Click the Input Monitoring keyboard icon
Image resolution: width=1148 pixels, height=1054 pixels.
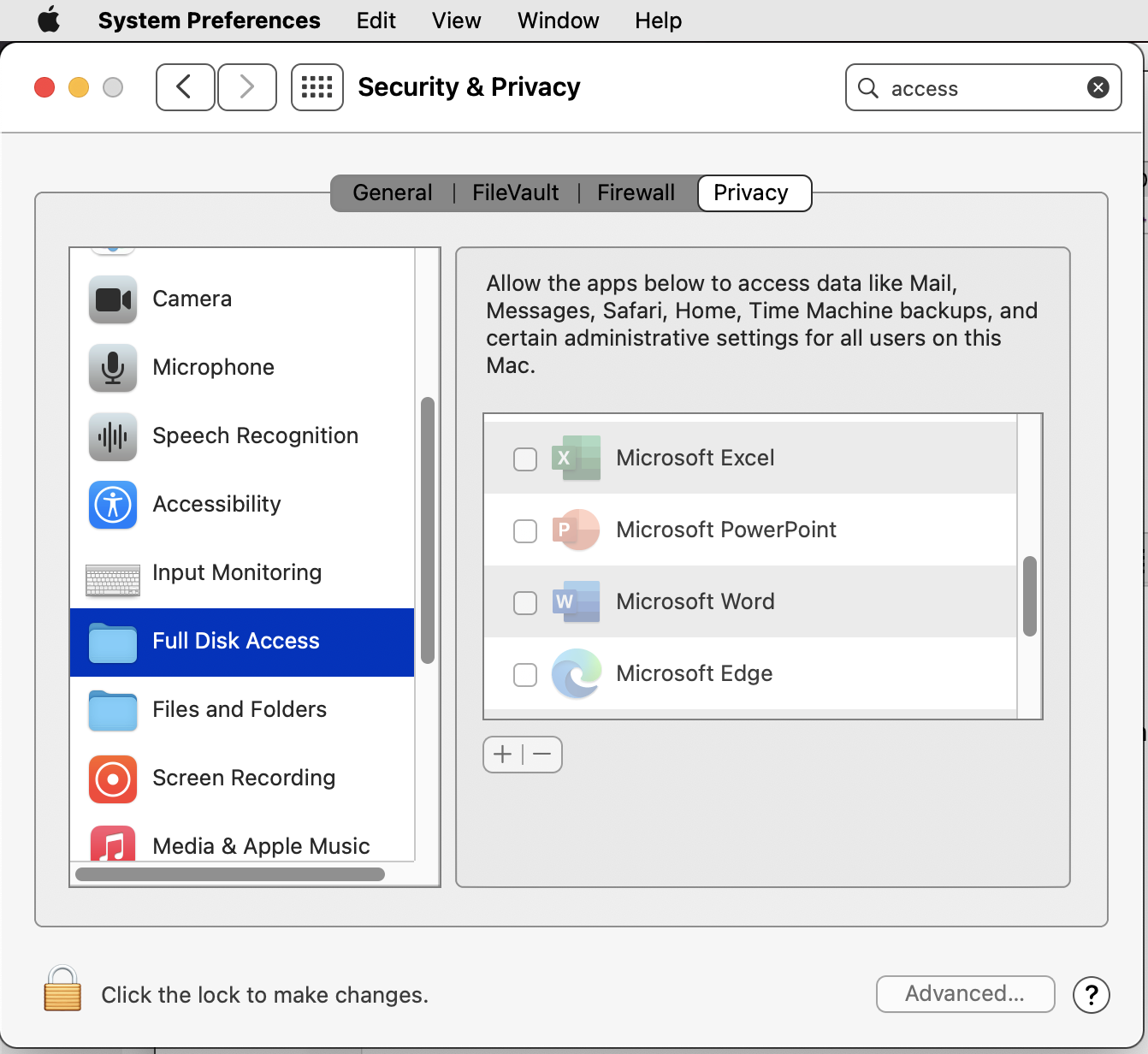[113, 580]
